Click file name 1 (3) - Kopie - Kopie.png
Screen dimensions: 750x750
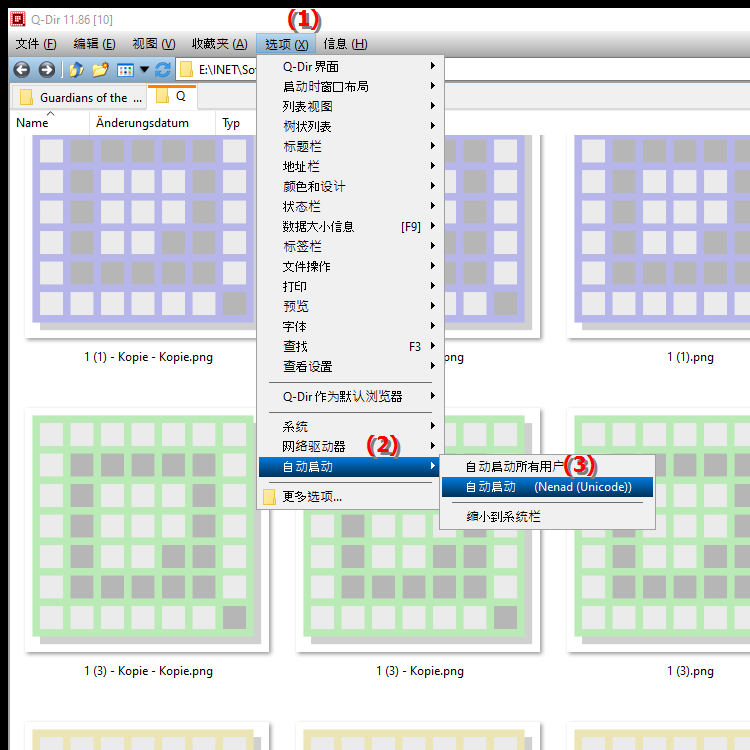click(x=148, y=671)
